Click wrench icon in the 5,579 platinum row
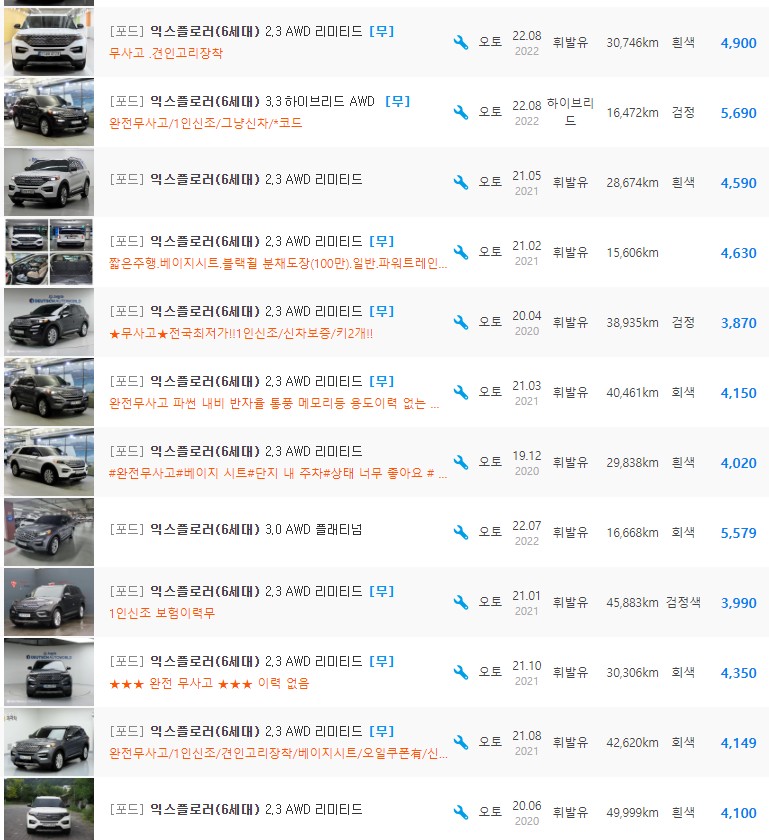 [460, 532]
